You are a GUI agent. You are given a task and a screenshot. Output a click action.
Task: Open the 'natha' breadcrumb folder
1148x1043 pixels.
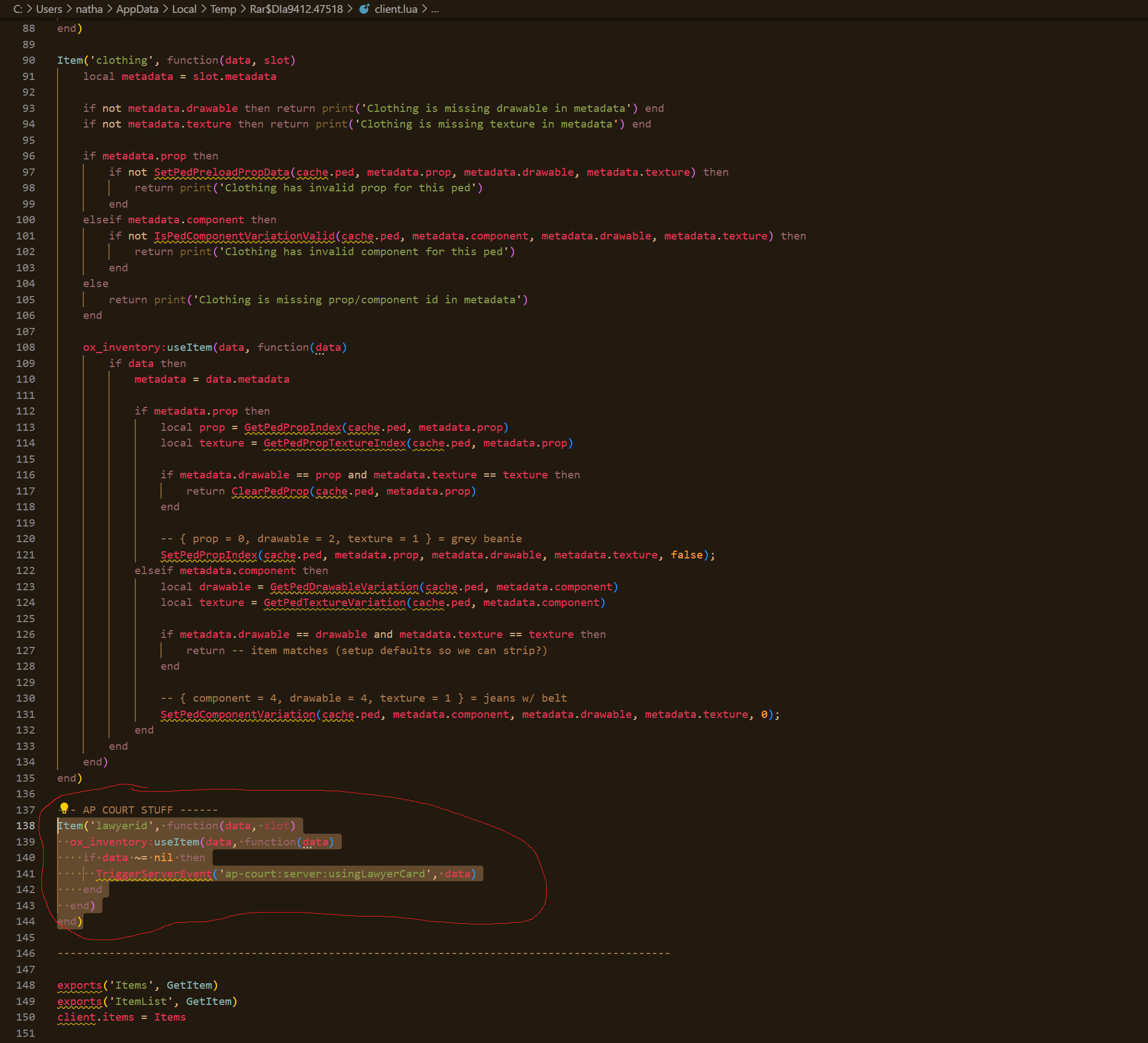point(90,9)
